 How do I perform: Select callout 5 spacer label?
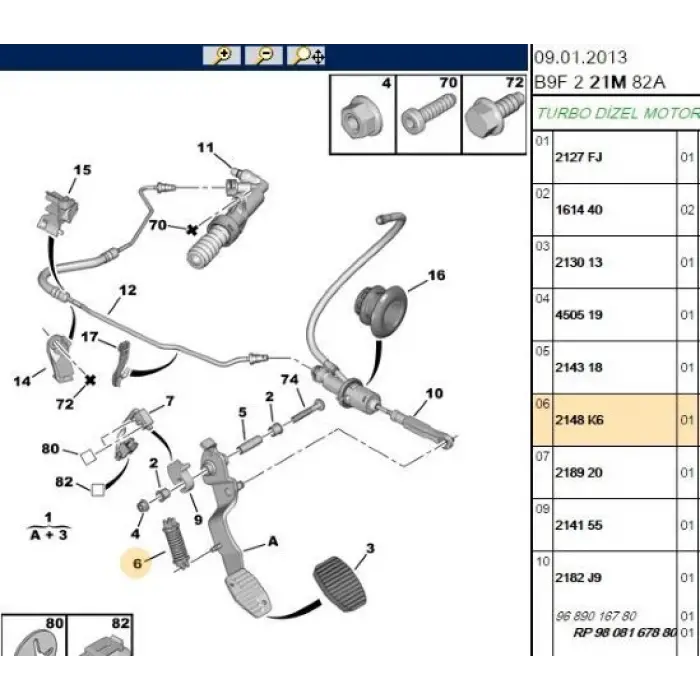click(242, 412)
